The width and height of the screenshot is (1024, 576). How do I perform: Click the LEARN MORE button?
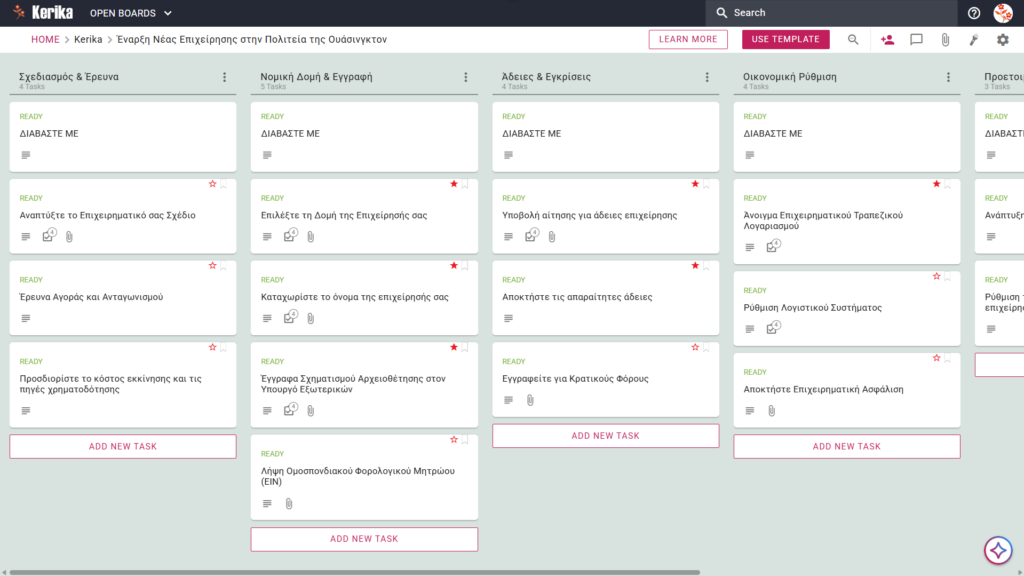tap(688, 39)
